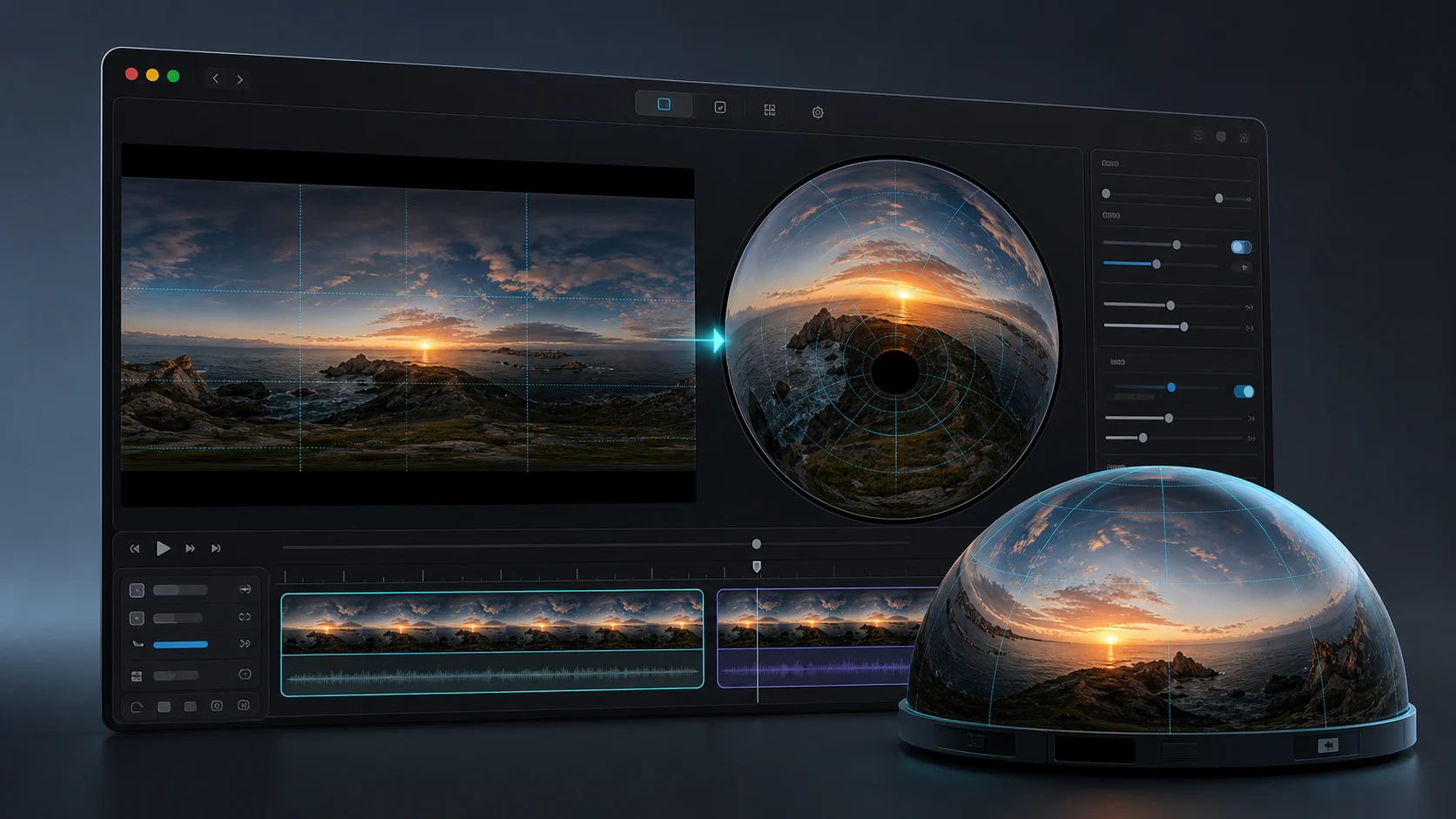This screenshot has height=819, width=1456.
Task: Click the circled-arrows icon on the first track row
Action: click(246, 589)
